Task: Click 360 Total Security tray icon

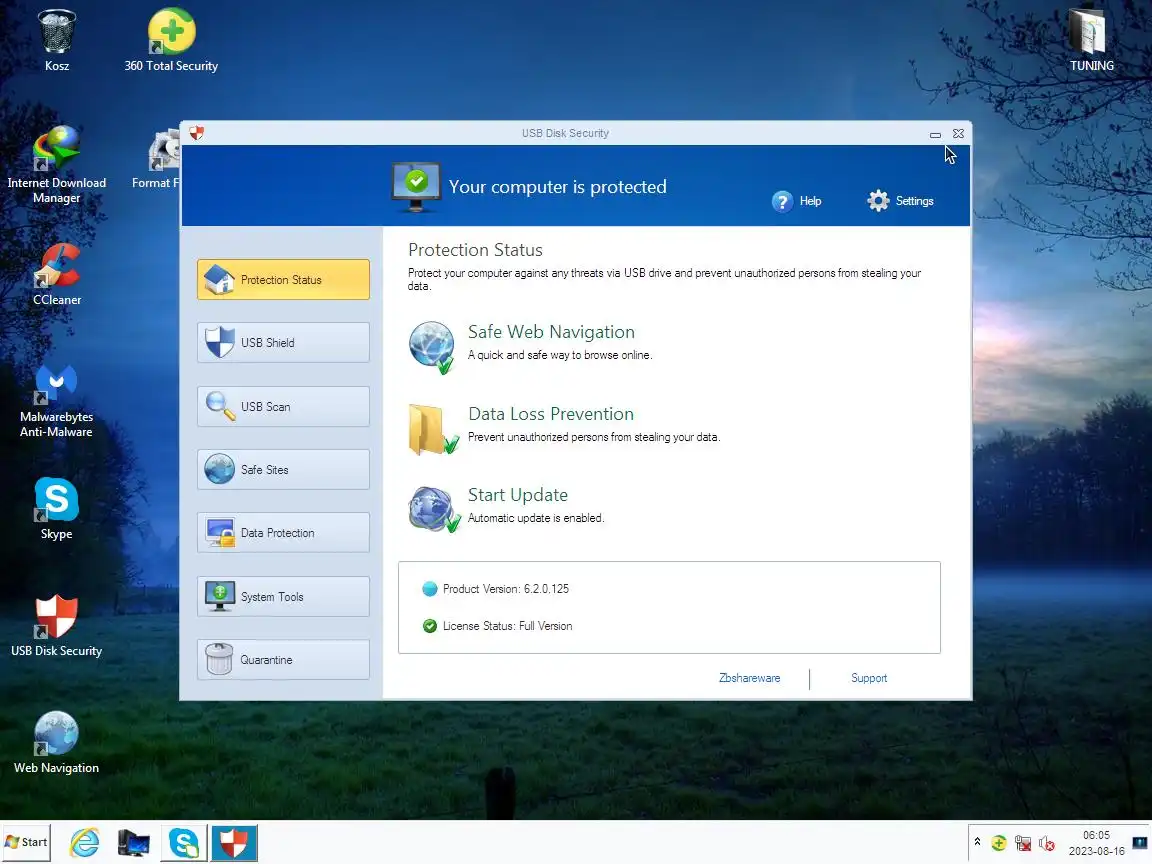Action: coord(998,843)
